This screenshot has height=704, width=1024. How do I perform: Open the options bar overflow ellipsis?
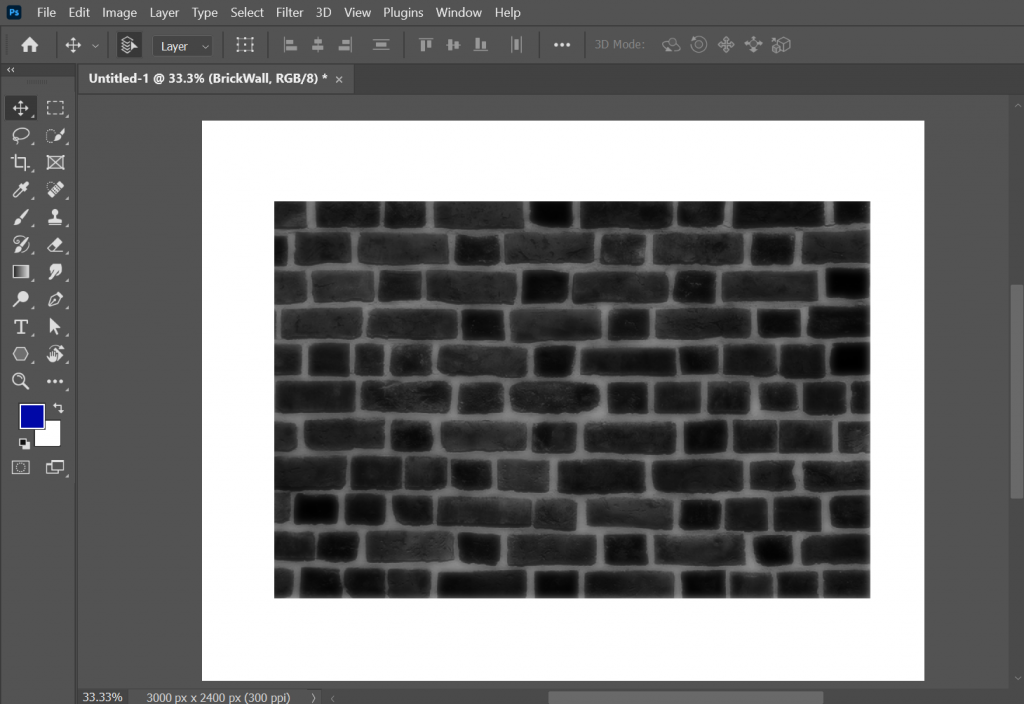pos(561,44)
